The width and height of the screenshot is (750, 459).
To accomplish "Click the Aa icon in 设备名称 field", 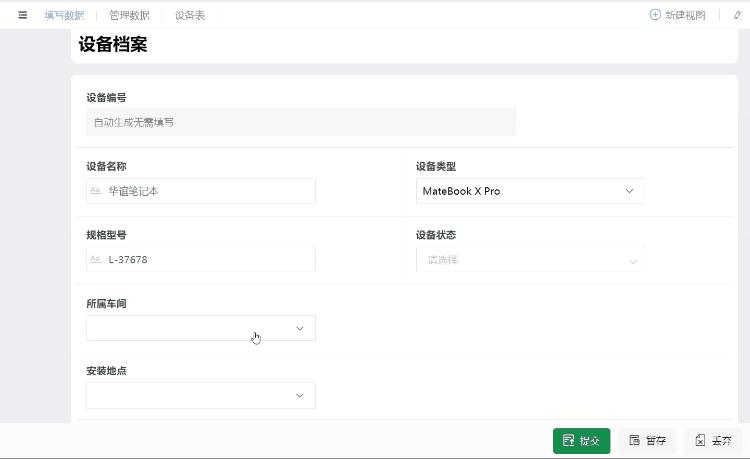I will pyautogui.click(x=95, y=191).
